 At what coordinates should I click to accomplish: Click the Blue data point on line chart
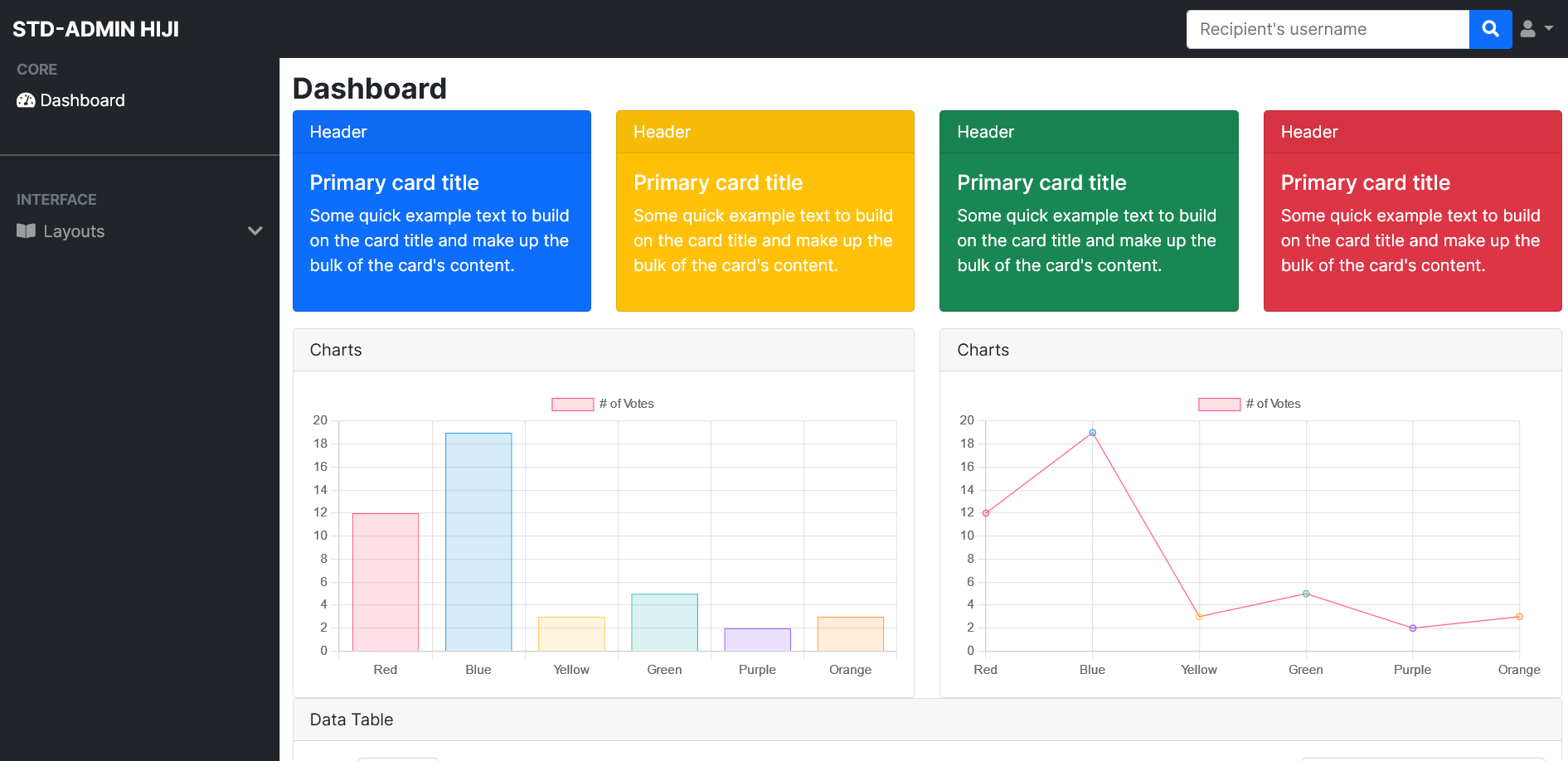point(1093,433)
